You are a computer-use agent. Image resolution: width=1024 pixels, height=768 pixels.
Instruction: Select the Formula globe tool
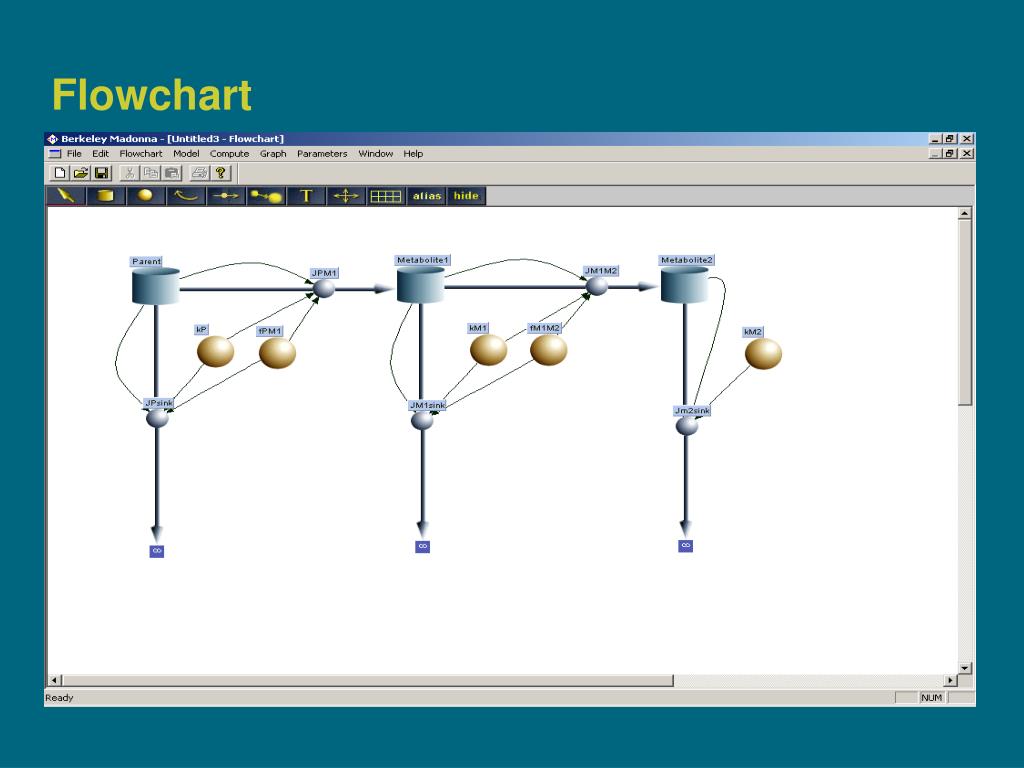[x=146, y=195]
